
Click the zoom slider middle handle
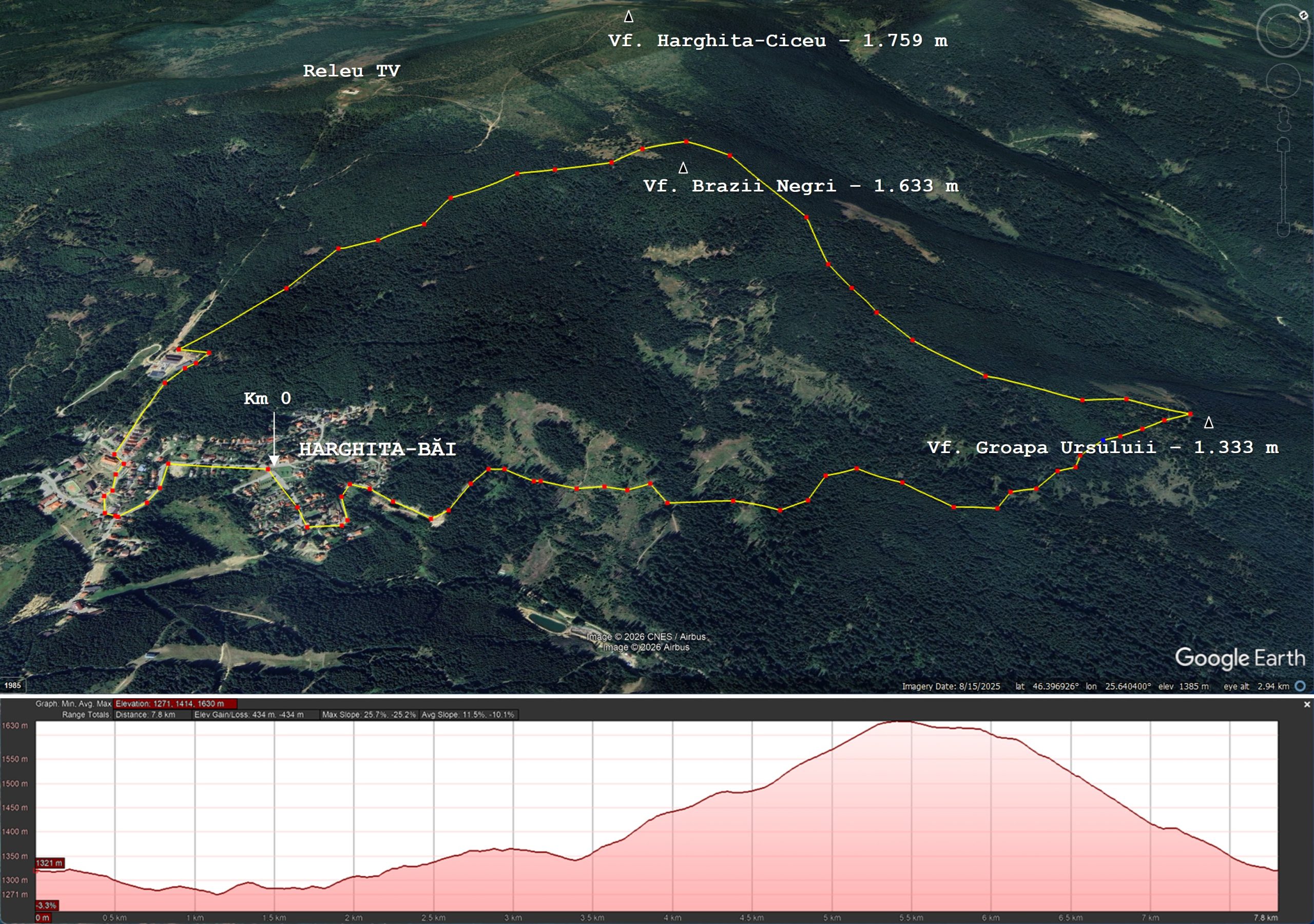point(1283,187)
